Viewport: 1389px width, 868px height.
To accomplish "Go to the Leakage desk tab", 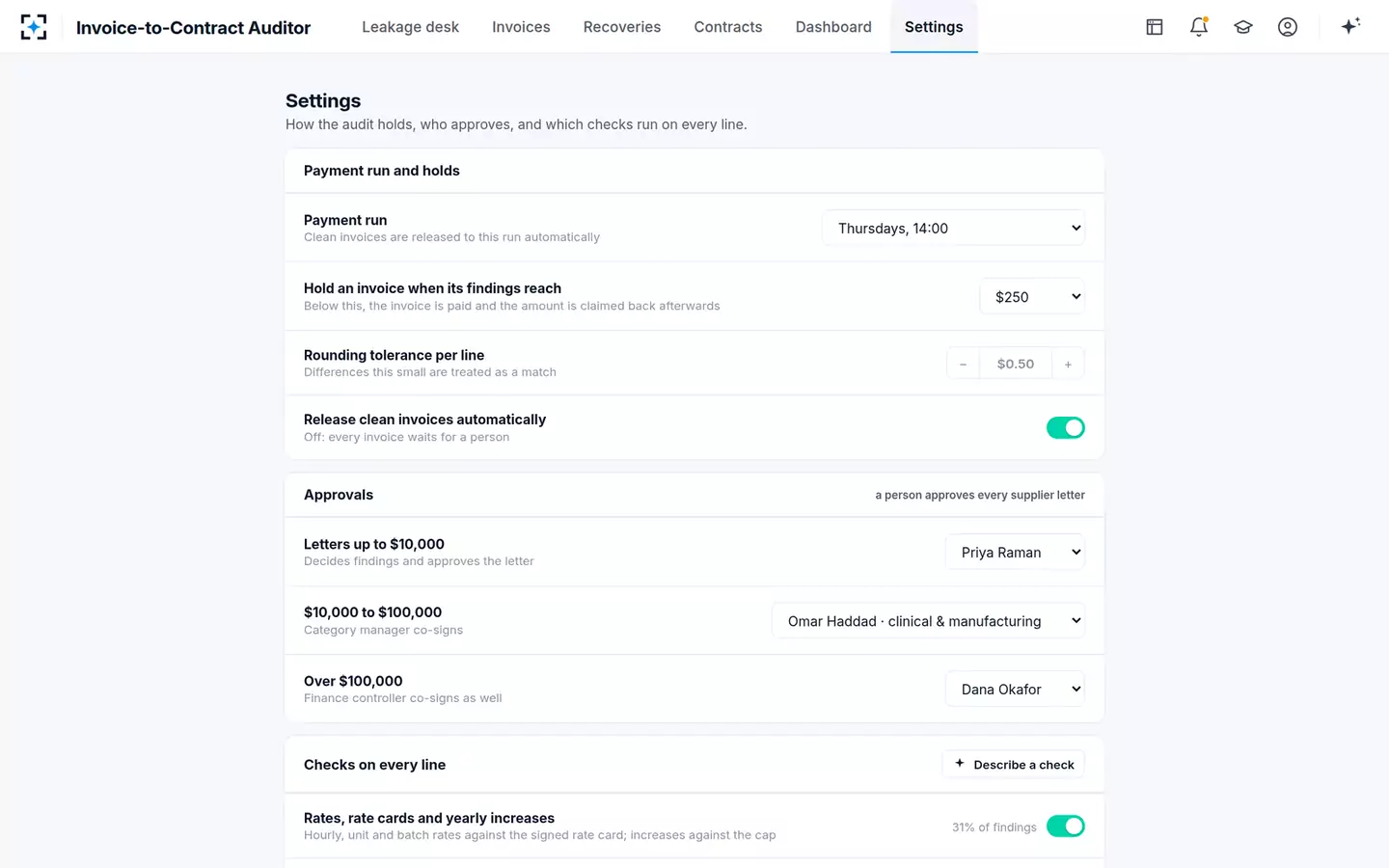I will click(x=410, y=27).
